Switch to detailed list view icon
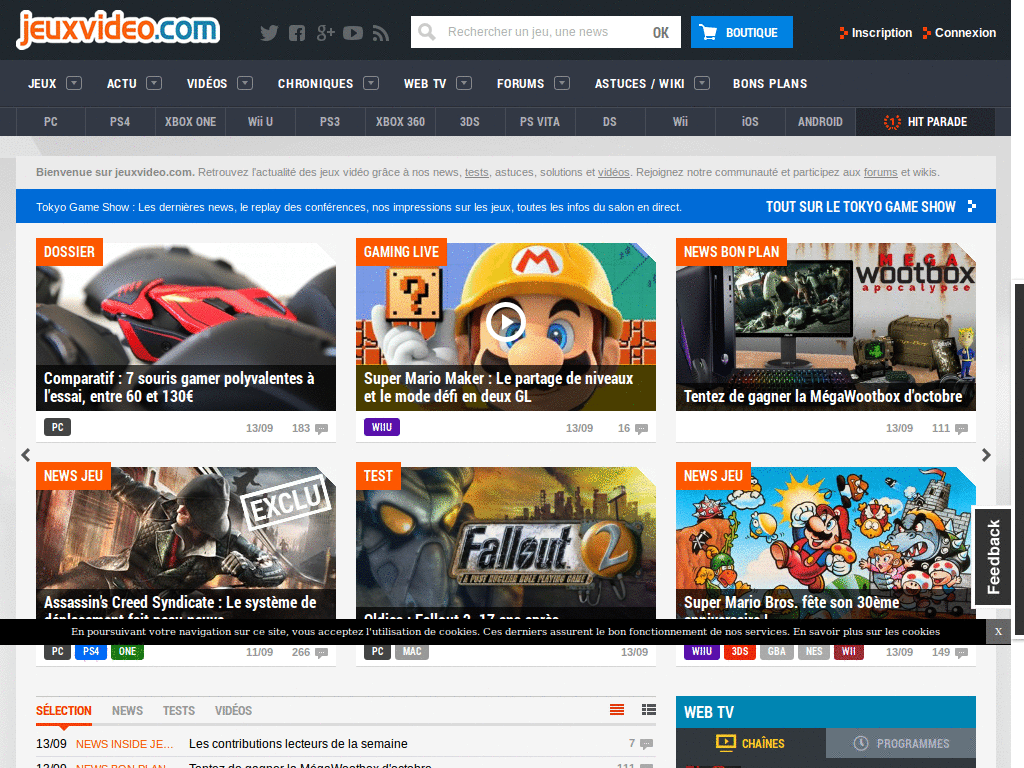This screenshot has height=768, width=1024. 648,710
